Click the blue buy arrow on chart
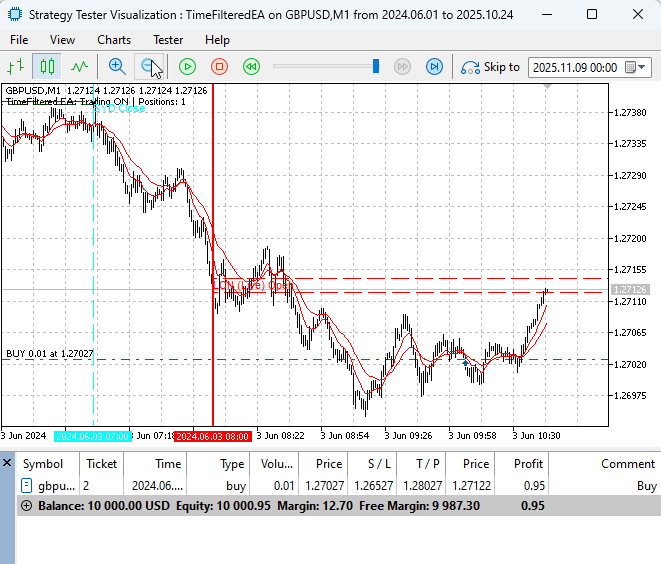 pyautogui.click(x=465, y=363)
